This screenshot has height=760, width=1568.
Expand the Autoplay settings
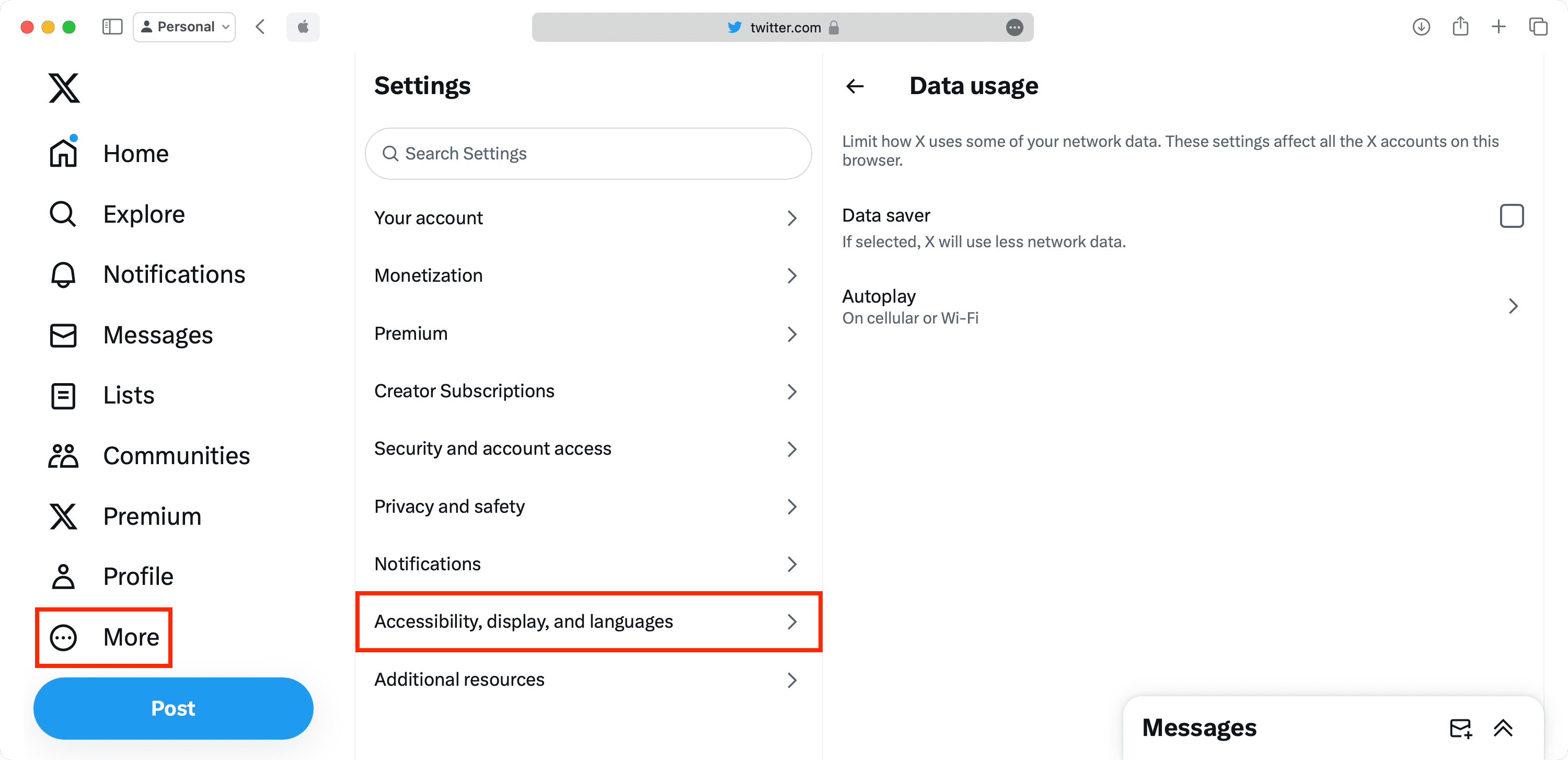pos(1513,306)
